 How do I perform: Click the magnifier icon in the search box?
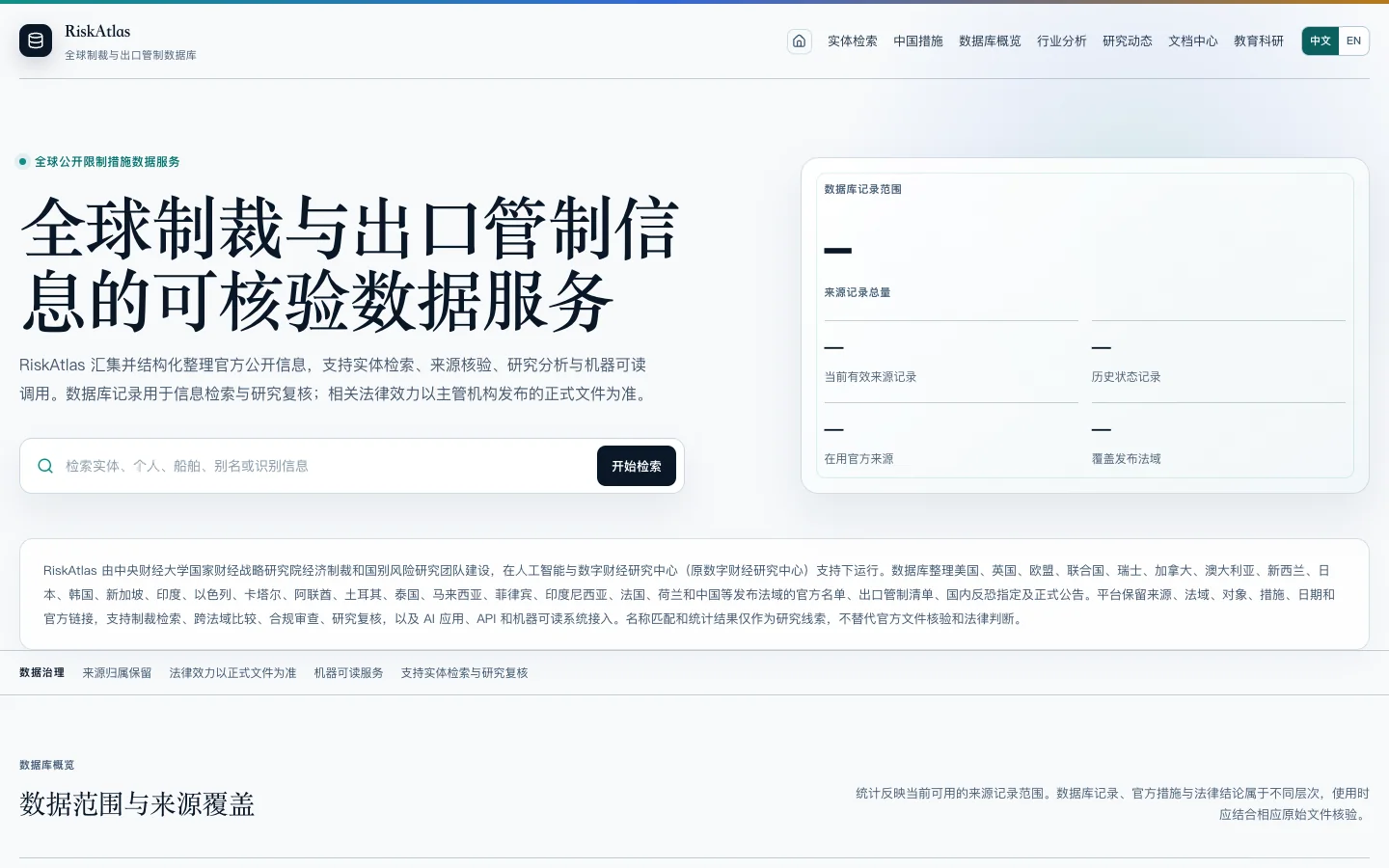(45, 466)
